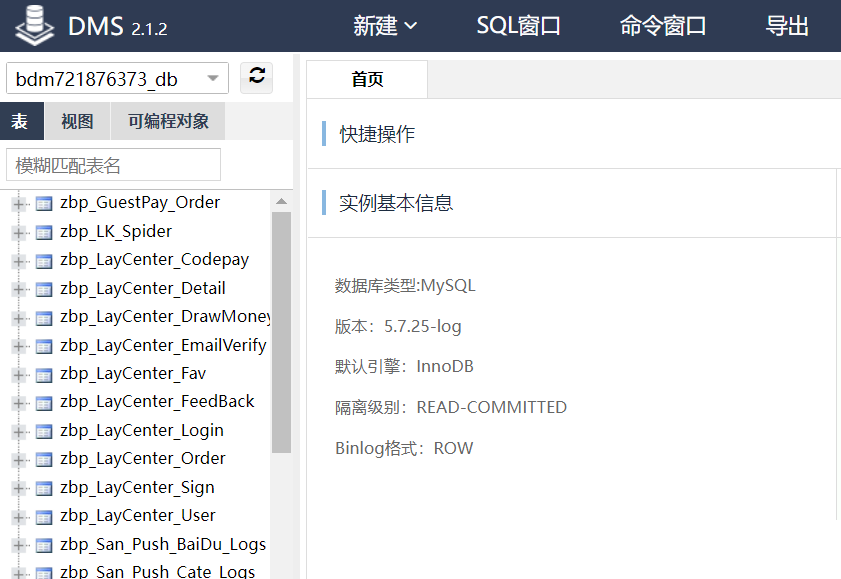The height and width of the screenshot is (579, 841).
Task: Select the zbp_LayCenter_User table
Action: [x=138, y=516]
